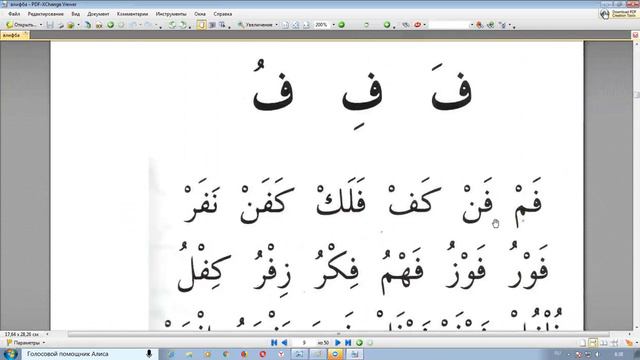Select the Увеличение zoom tool
This screenshot has width=640, height=360.
pos(255,25)
